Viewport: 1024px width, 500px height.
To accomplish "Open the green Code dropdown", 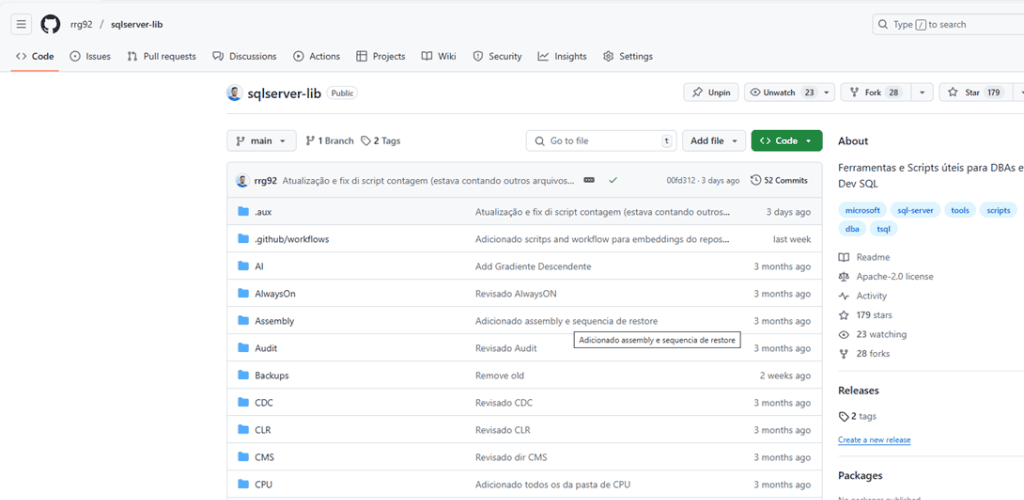I will coord(786,141).
